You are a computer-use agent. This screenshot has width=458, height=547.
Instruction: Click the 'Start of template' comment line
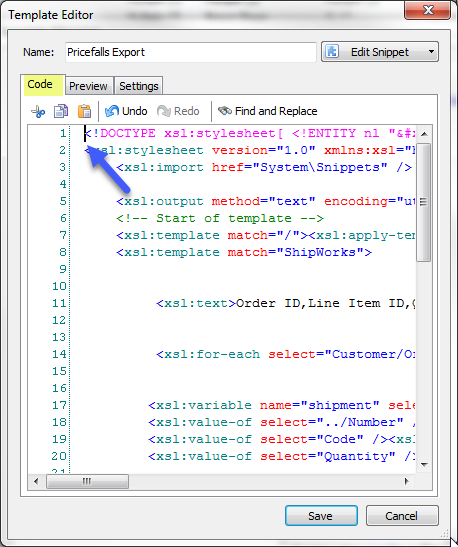coord(220,218)
